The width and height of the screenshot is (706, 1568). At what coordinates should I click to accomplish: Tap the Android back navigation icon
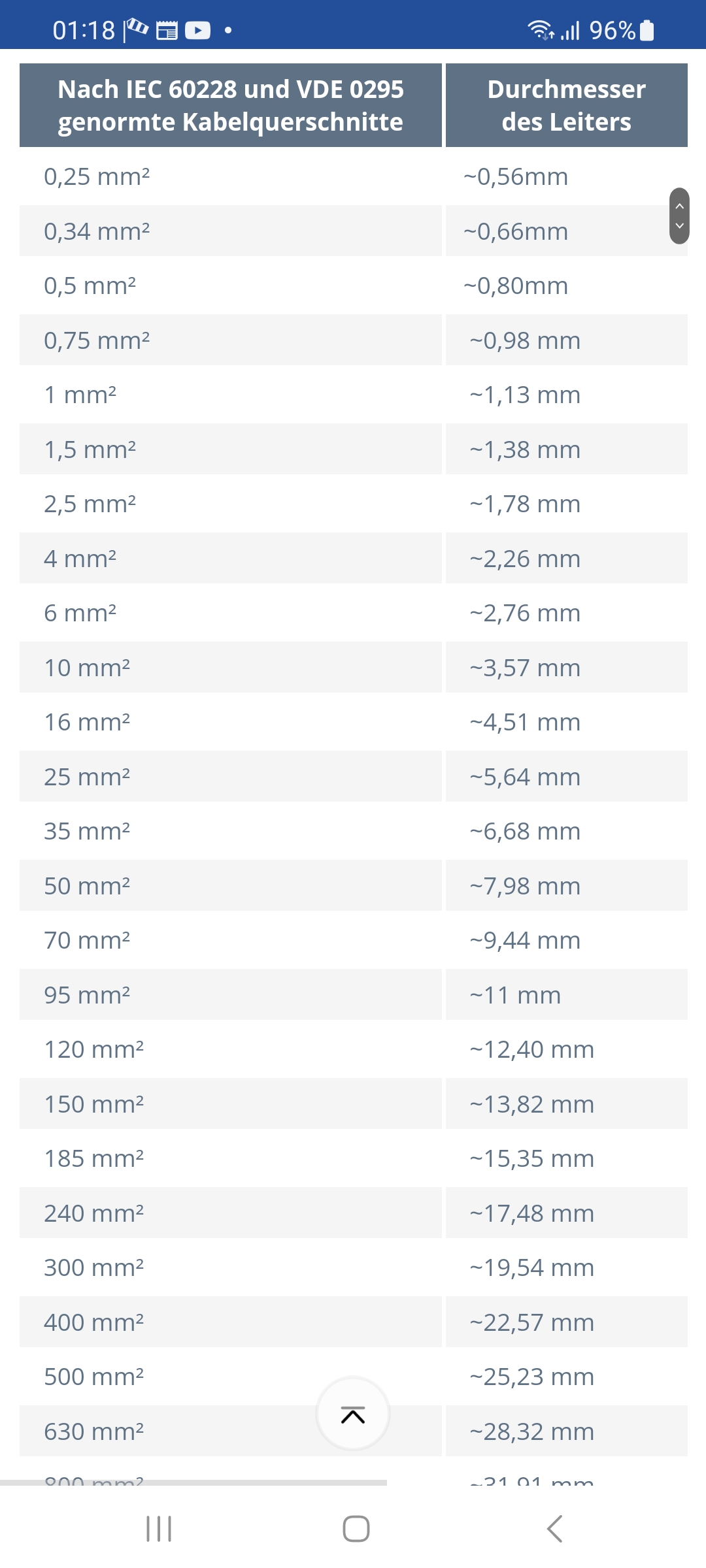tap(554, 1529)
